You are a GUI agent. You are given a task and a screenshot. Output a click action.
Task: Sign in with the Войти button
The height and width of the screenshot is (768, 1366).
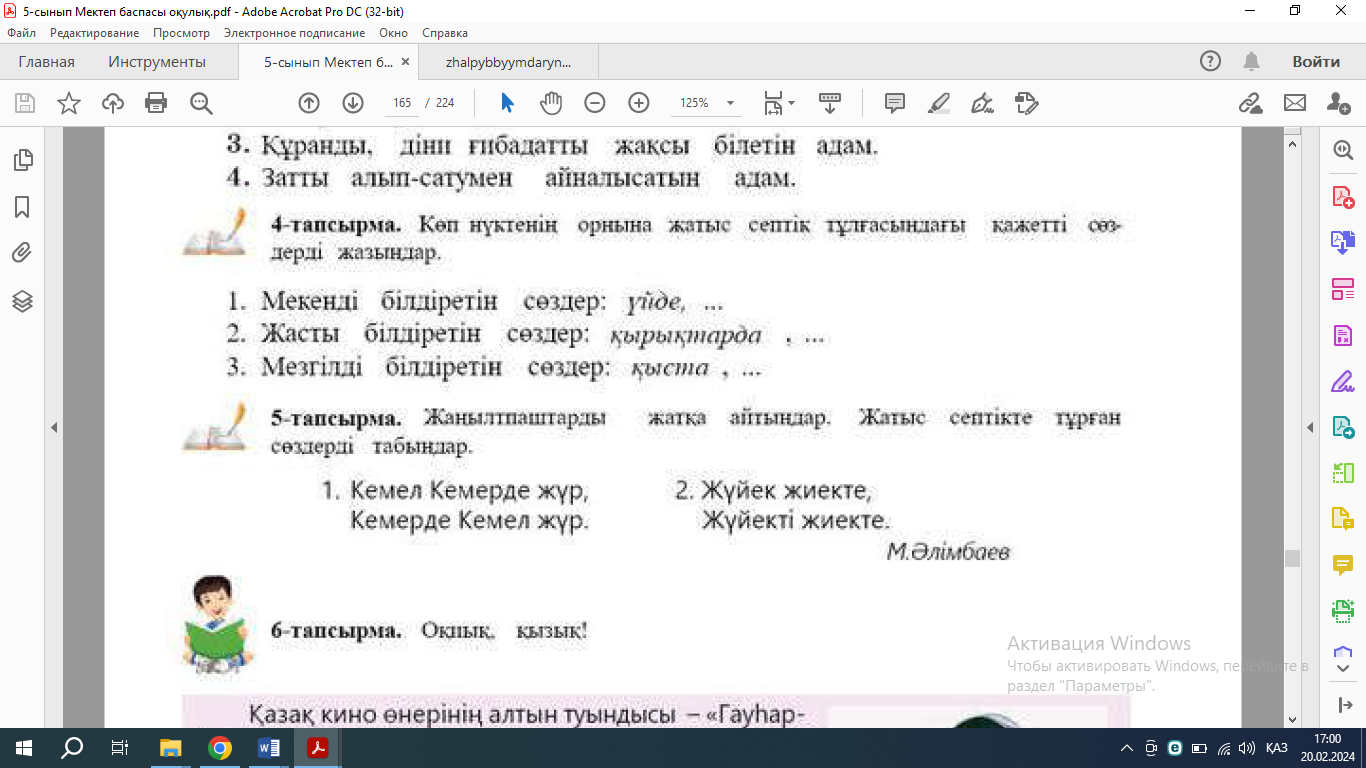[x=1316, y=62]
